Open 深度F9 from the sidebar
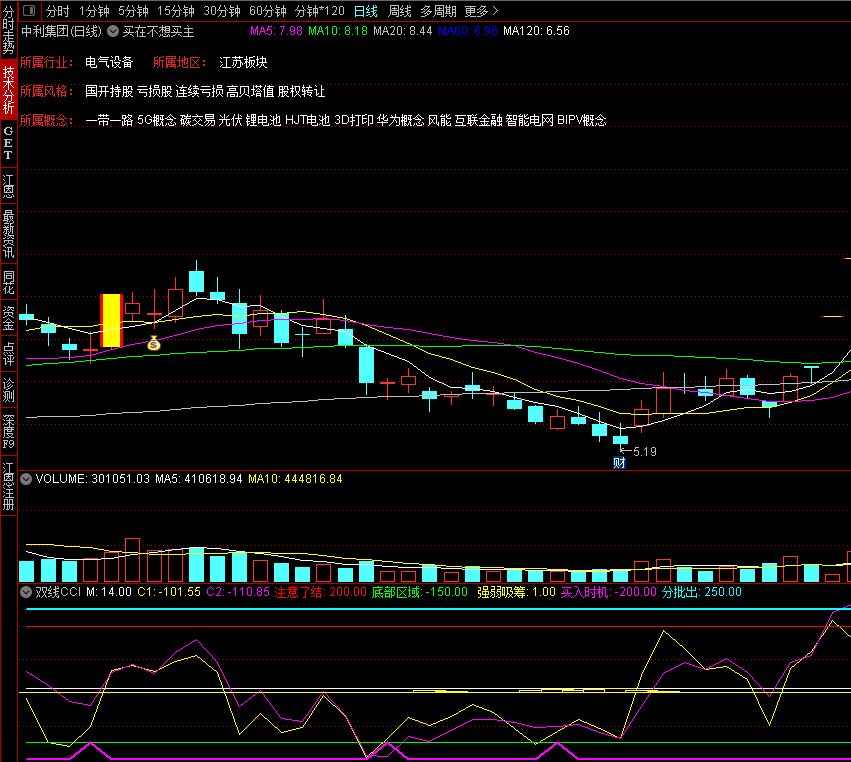Image resolution: width=851 pixels, height=762 pixels. [x=8, y=431]
